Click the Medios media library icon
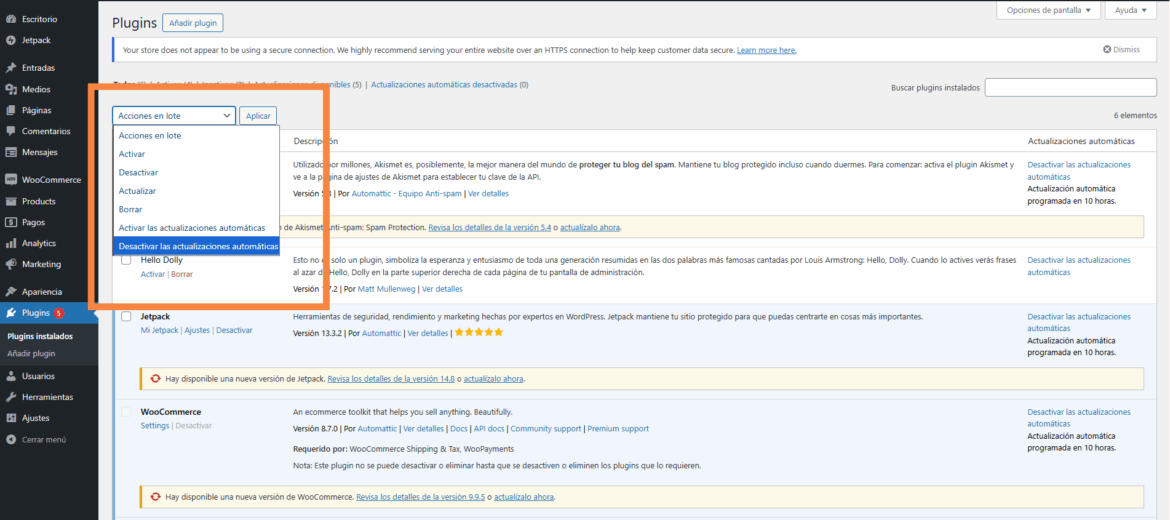Viewport: 1170px width, 520px height. 10,89
